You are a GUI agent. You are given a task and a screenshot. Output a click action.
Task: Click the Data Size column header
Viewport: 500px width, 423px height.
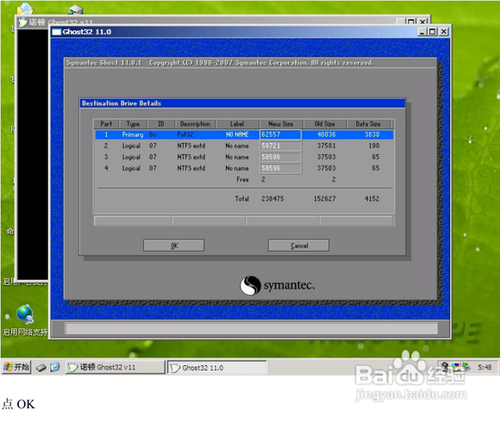coord(368,124)
